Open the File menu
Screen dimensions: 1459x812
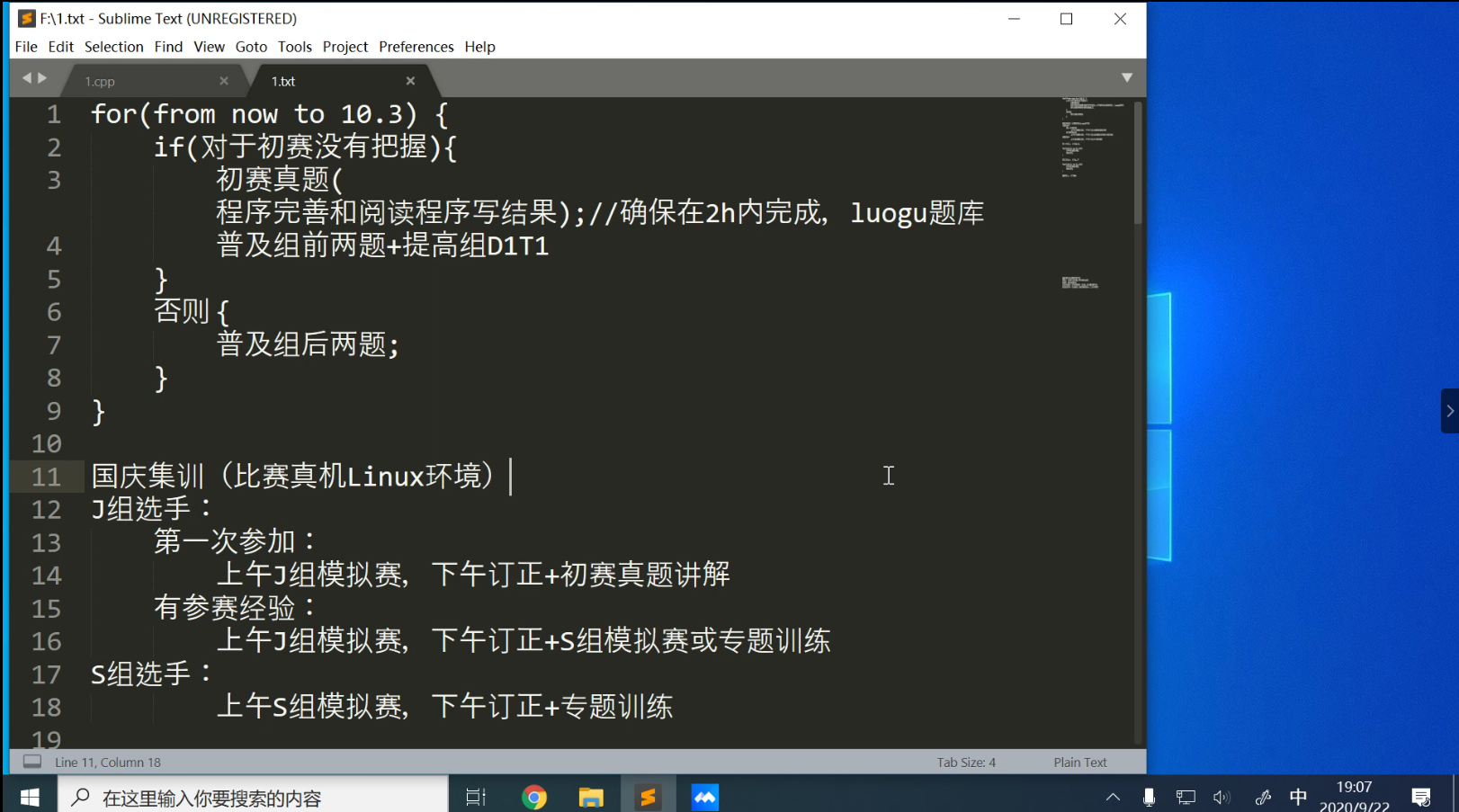(26, 47)
